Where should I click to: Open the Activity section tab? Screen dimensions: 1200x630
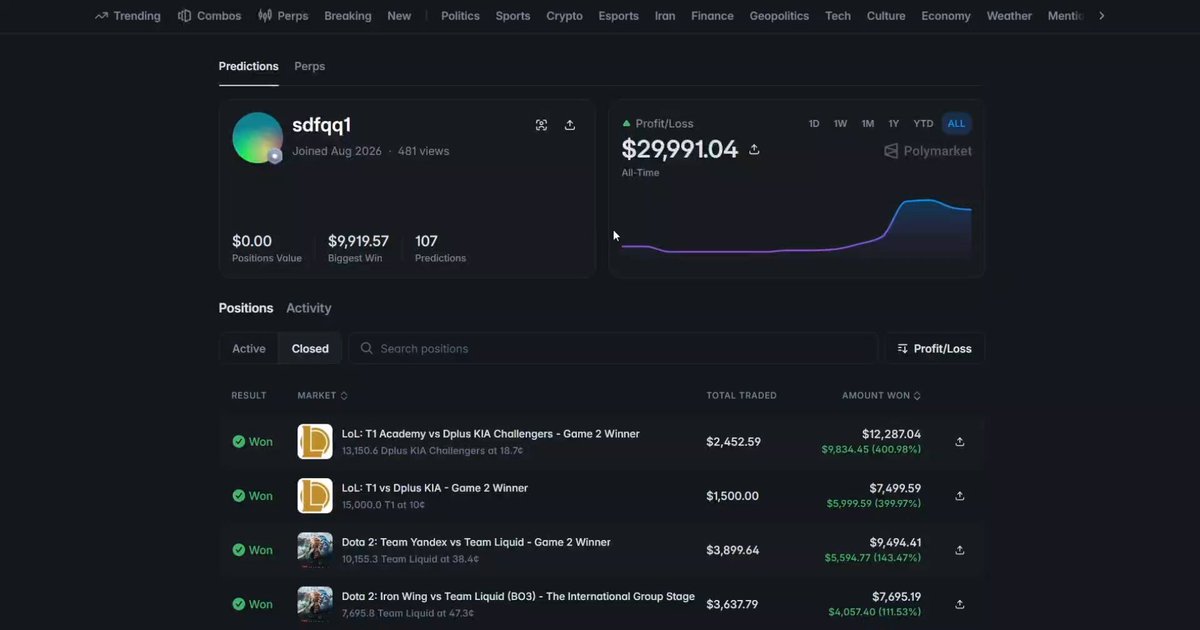point(309,308)
